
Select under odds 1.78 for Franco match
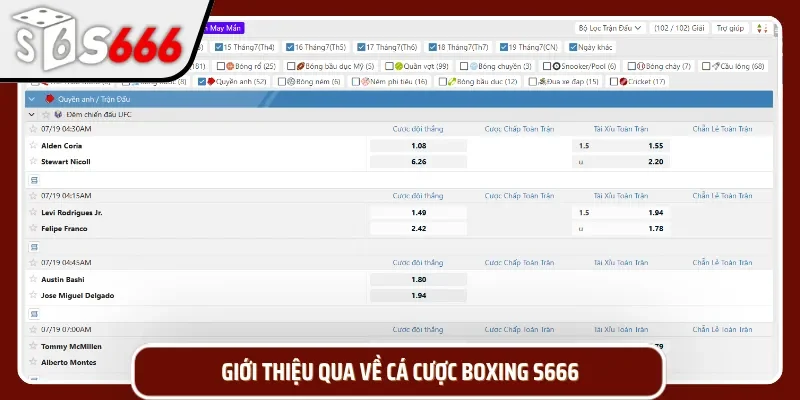621,228
